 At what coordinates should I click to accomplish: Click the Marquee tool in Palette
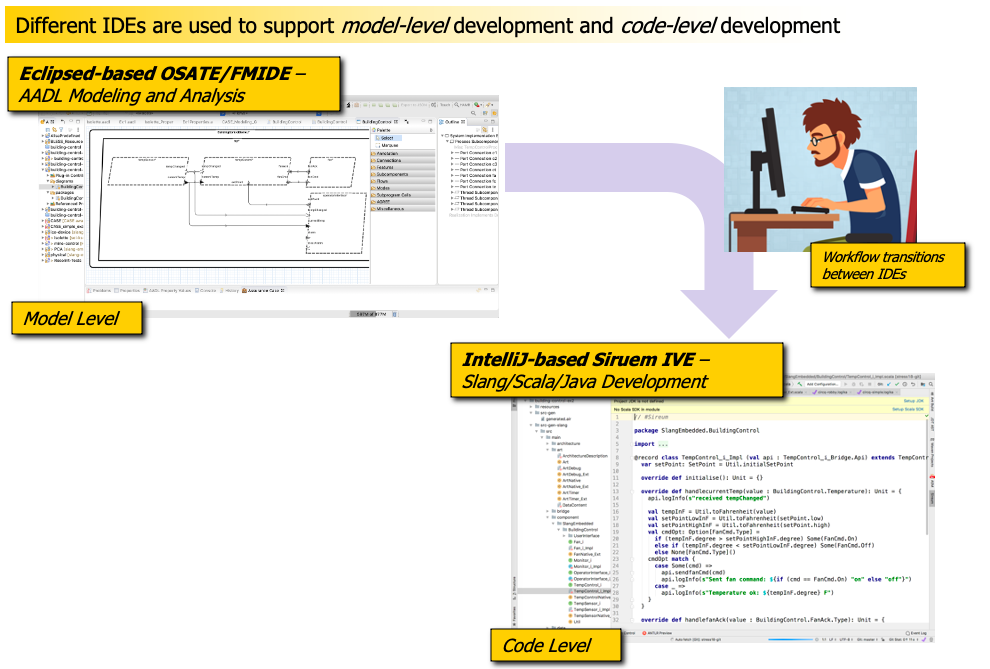pyautogui.click(x=389, y=145)
